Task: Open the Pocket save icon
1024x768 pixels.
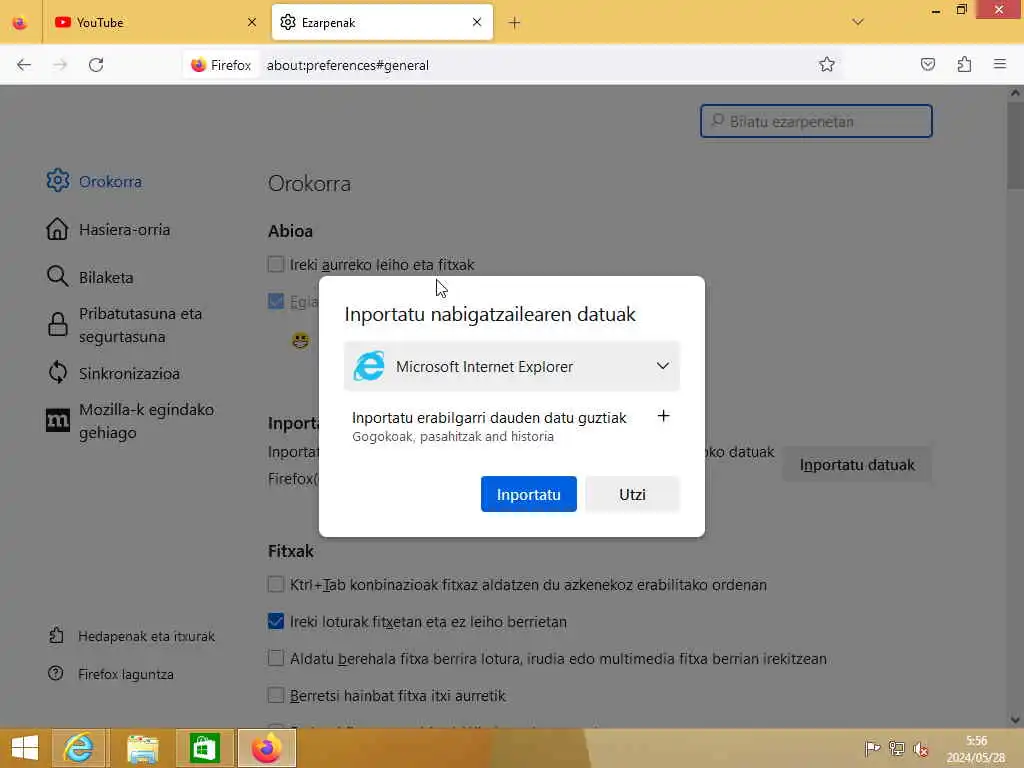Action: click(x=928, y=65)
